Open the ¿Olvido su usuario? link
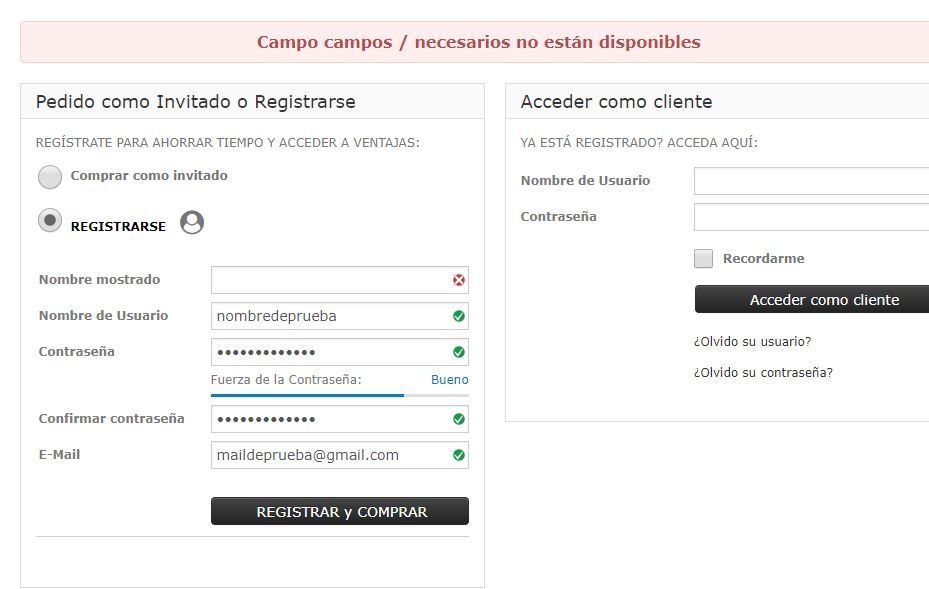The width and height of the screenshot is (929, 589). [752, 341]
